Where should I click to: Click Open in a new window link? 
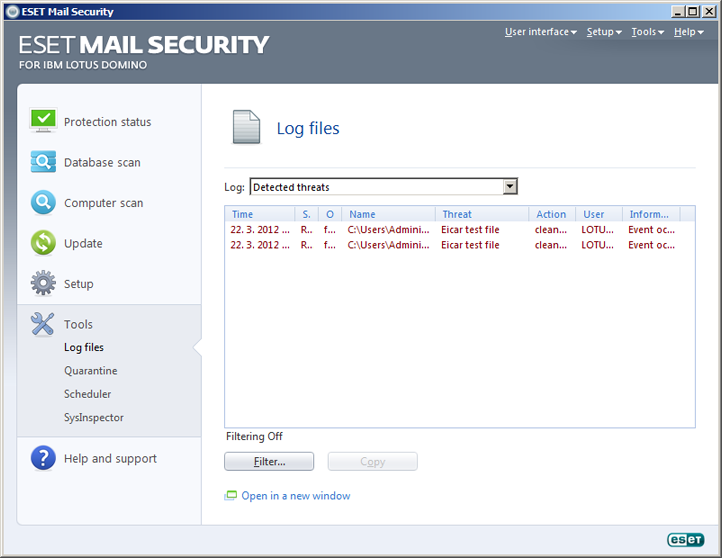(296, 496)
